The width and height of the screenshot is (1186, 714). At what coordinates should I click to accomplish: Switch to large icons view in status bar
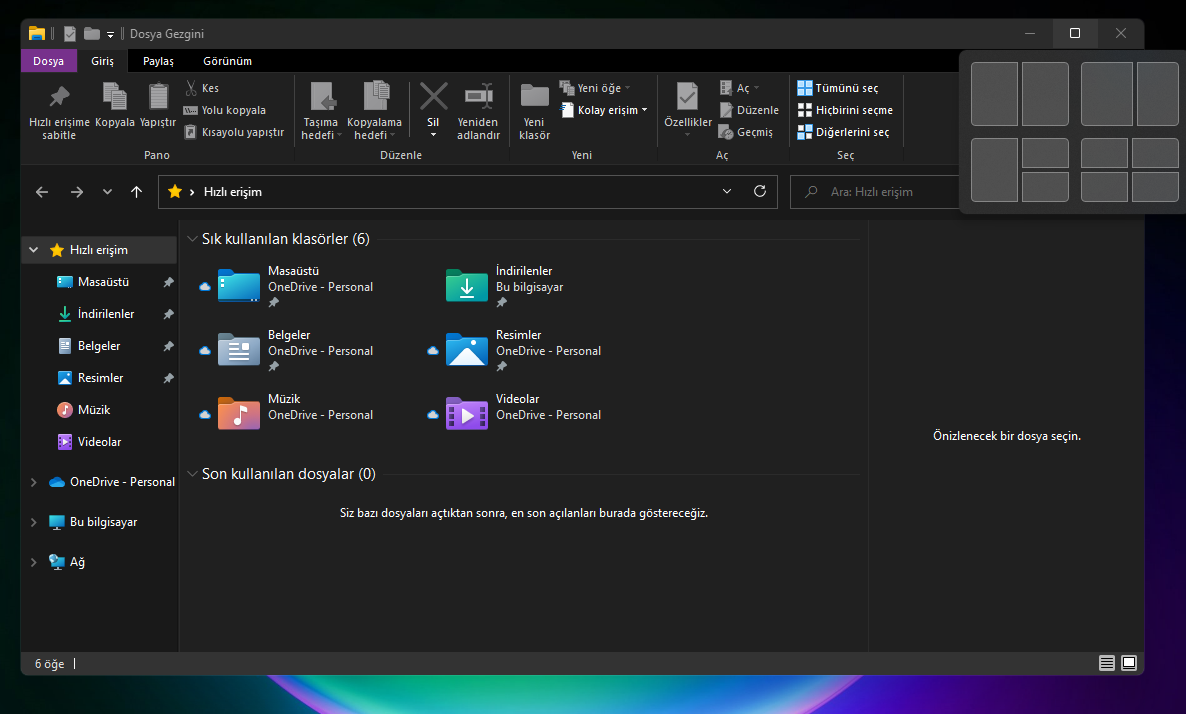(1129, 663)
